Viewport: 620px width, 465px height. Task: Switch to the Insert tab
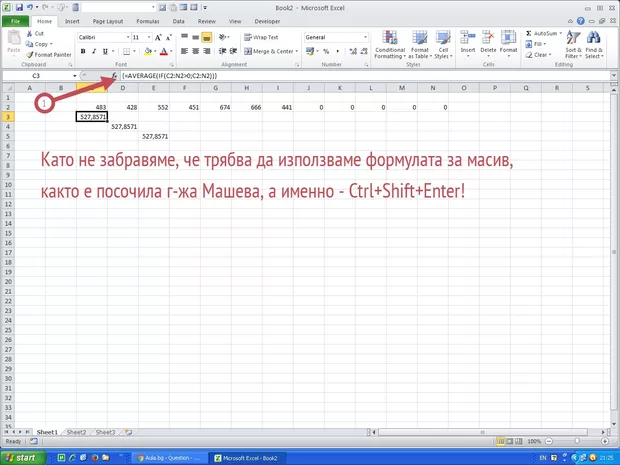coord(72,21)
